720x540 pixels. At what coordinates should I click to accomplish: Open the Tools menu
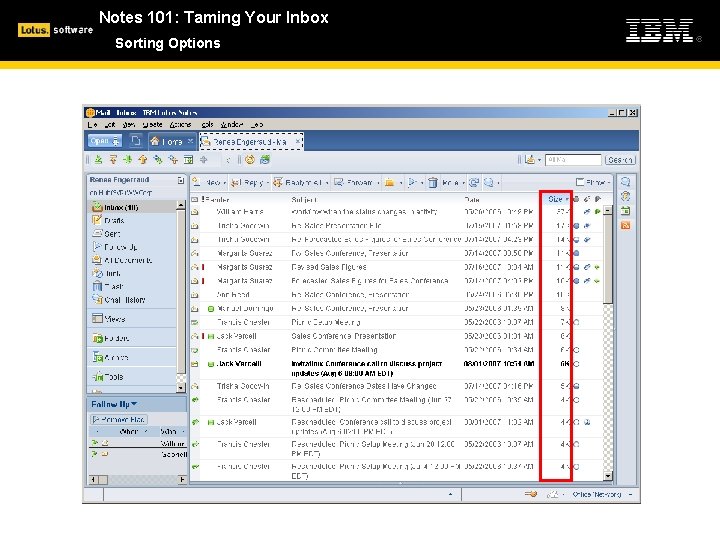pos(208,124)
